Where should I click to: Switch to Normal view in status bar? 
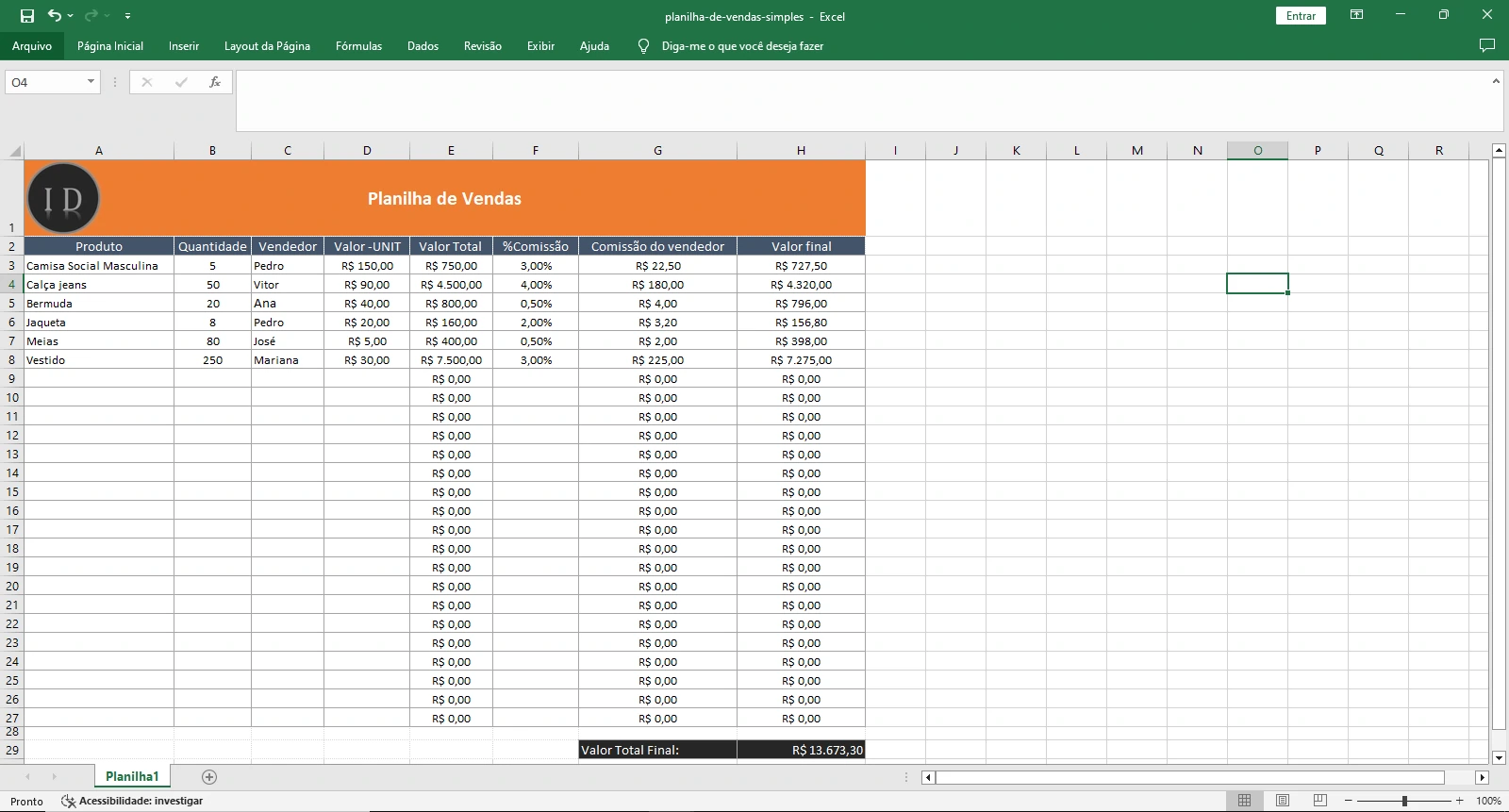click(x=1244, y=801)
